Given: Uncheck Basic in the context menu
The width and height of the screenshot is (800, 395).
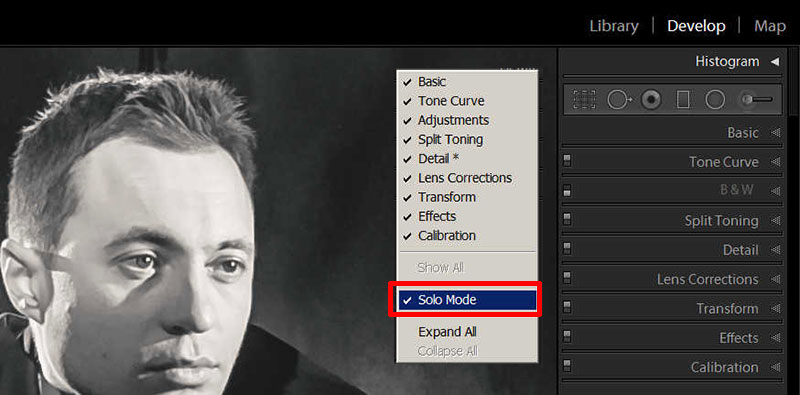Looking at the screenshot, I should point(467,82).
